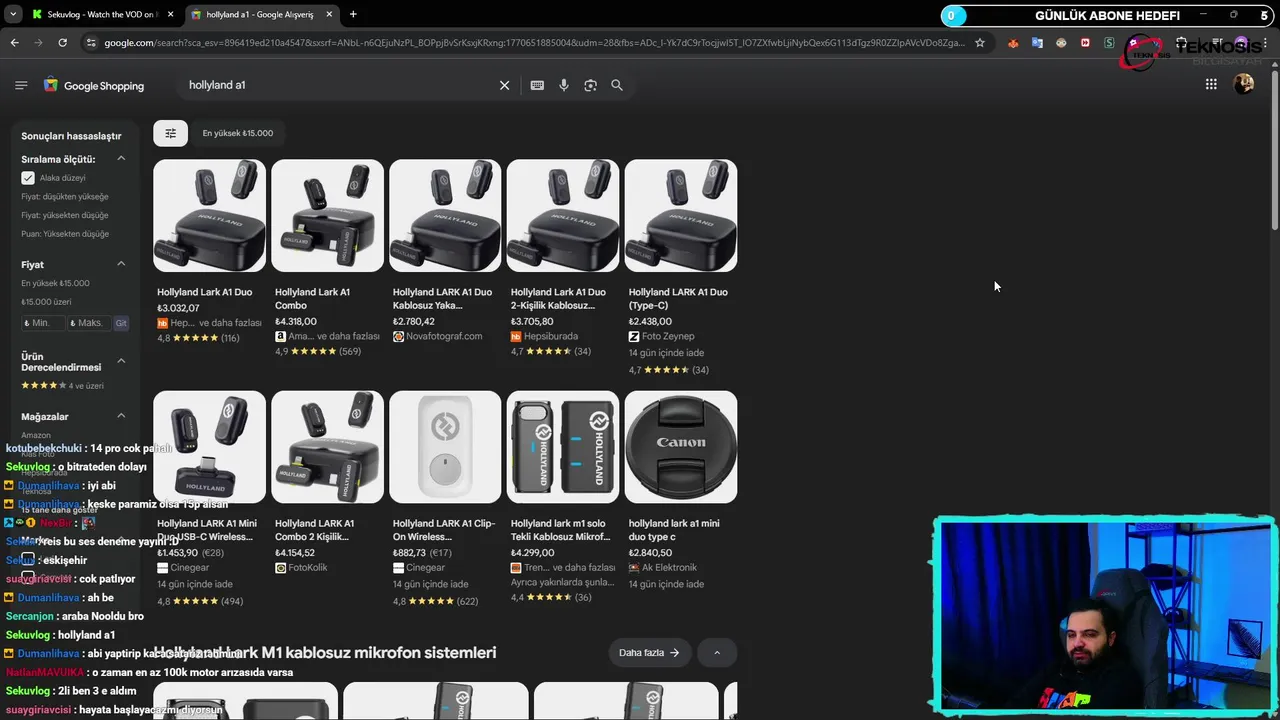Start voice search with the microphone icon
1280x720 pixels.
564,85
